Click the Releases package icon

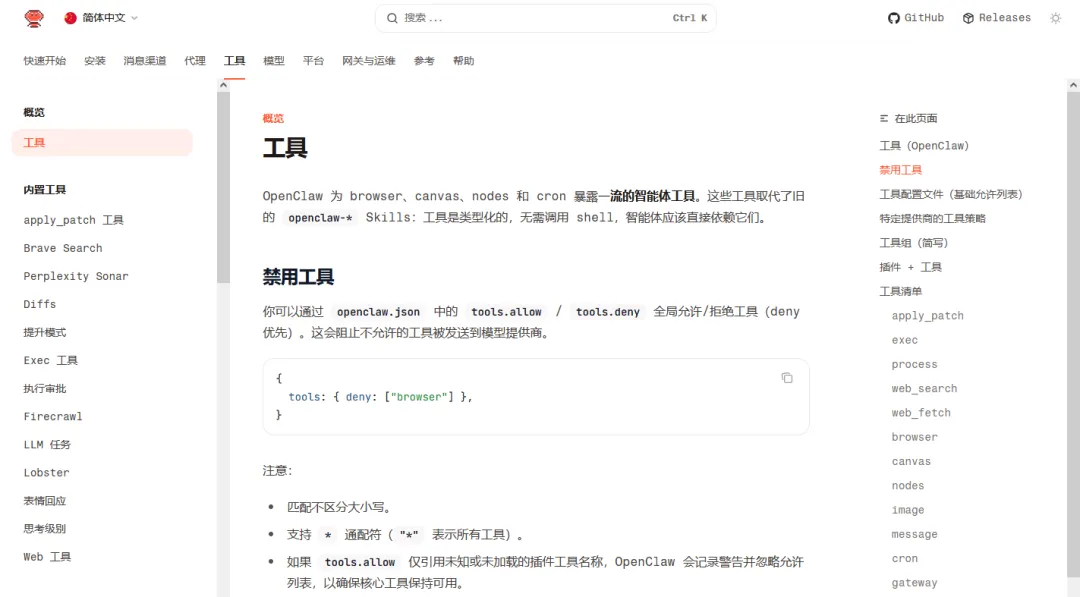click(968, 18)
